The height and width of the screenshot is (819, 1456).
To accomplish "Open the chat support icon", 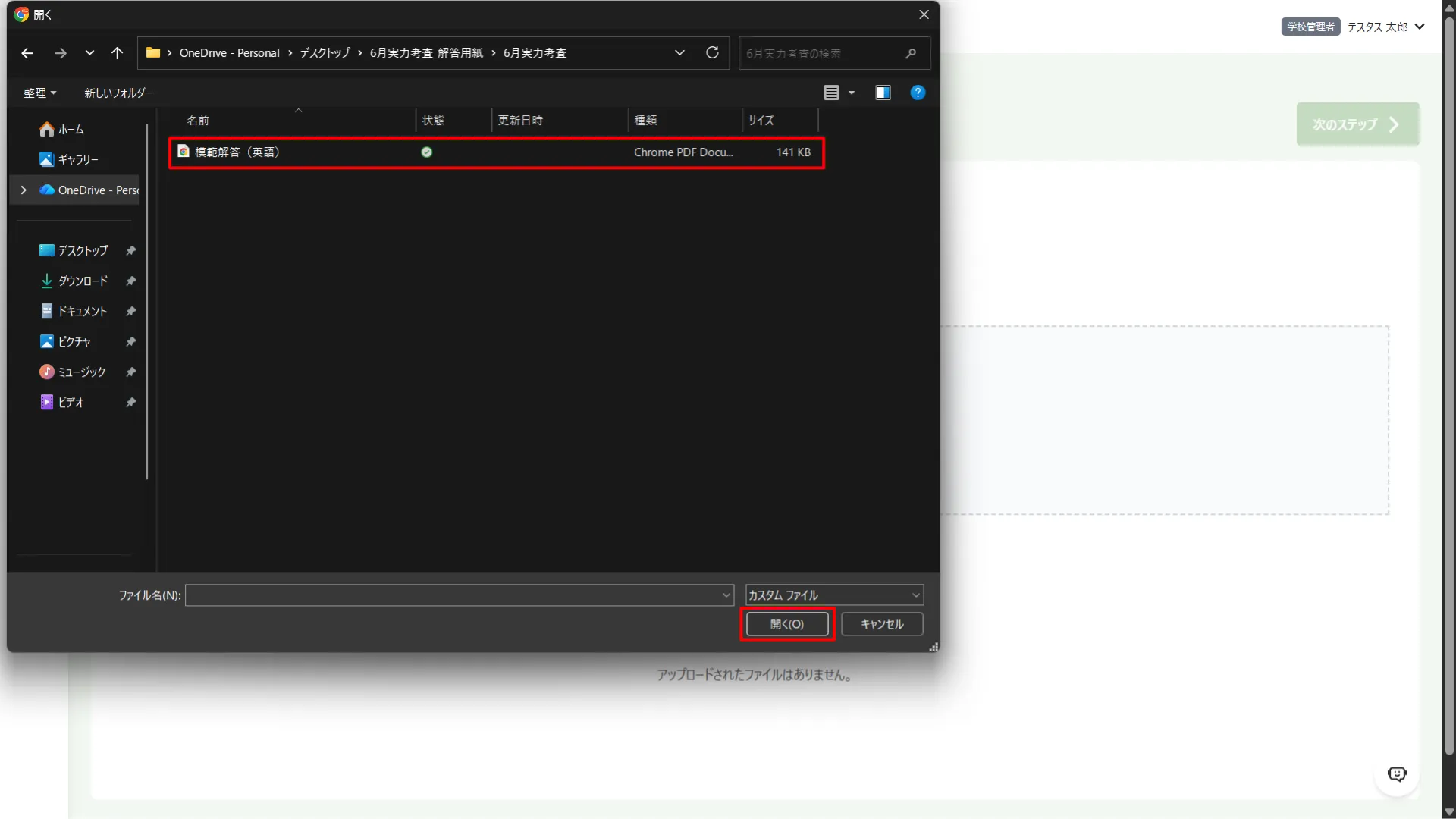I will [x=1396, y=774].
